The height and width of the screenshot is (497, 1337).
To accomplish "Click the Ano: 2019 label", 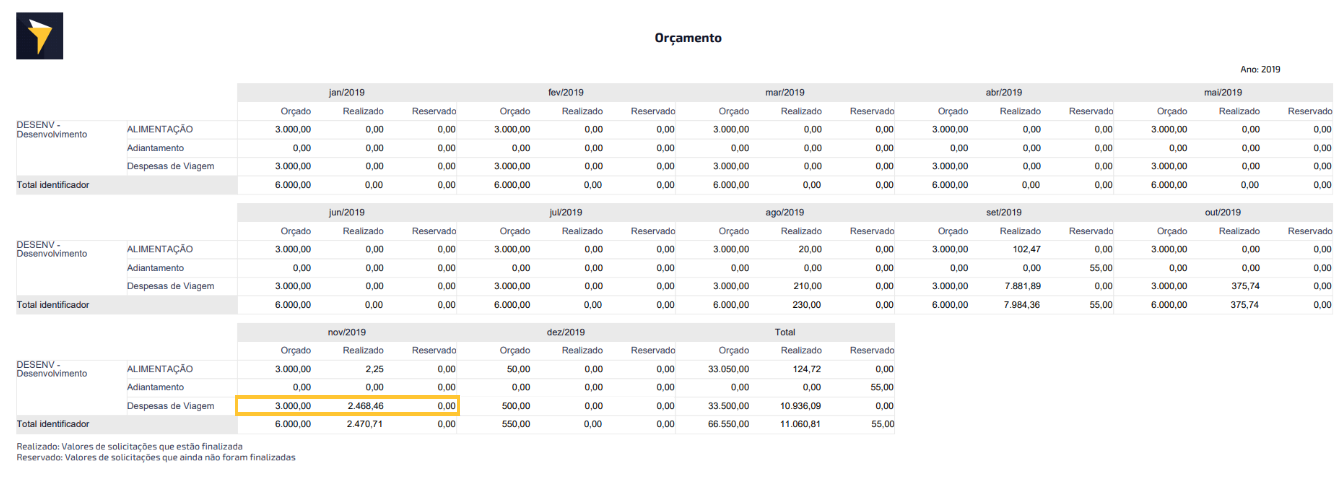I will coord(1260,70).
